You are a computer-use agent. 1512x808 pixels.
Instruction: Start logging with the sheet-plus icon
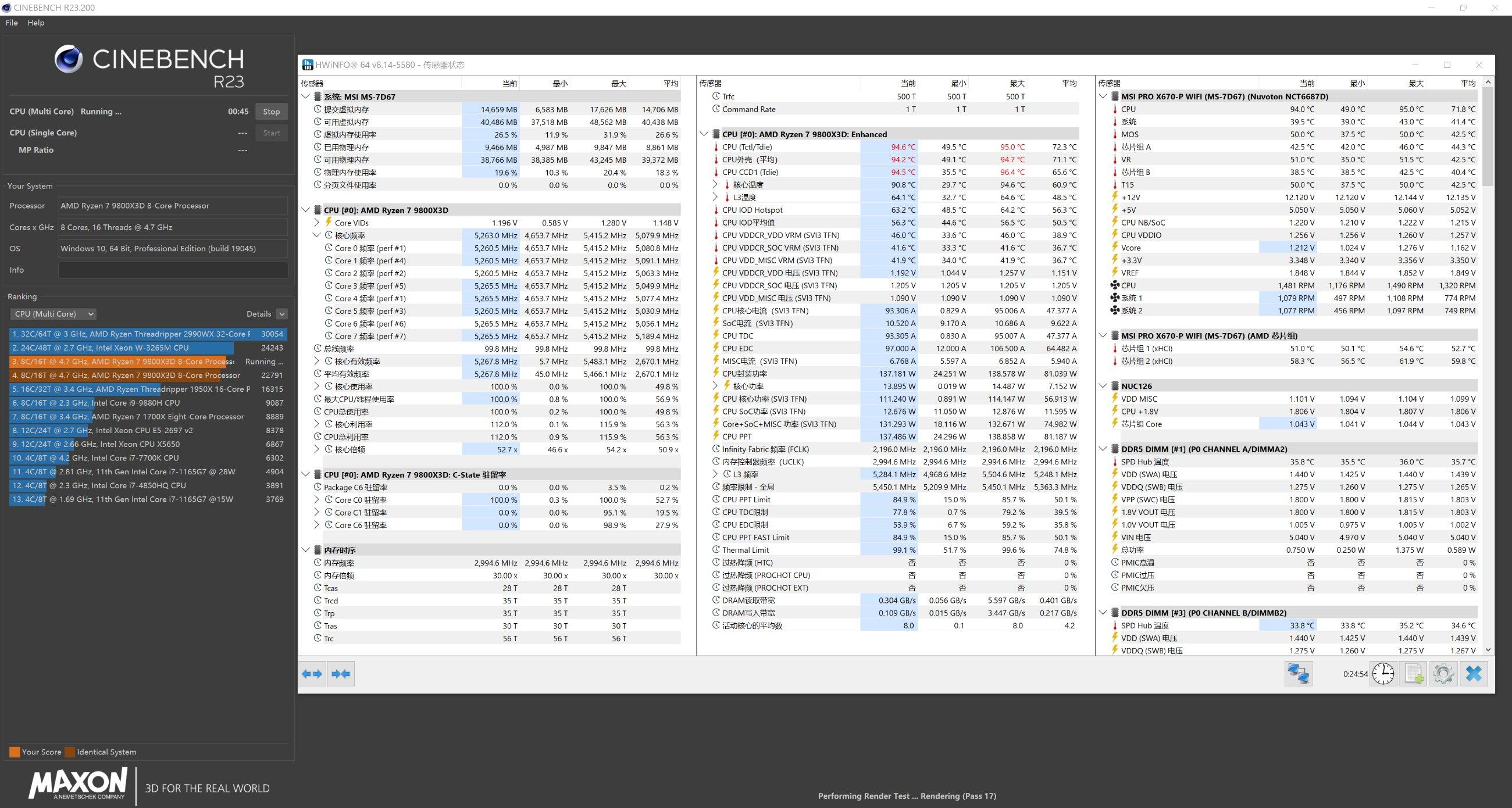(x=1413, y=674)
